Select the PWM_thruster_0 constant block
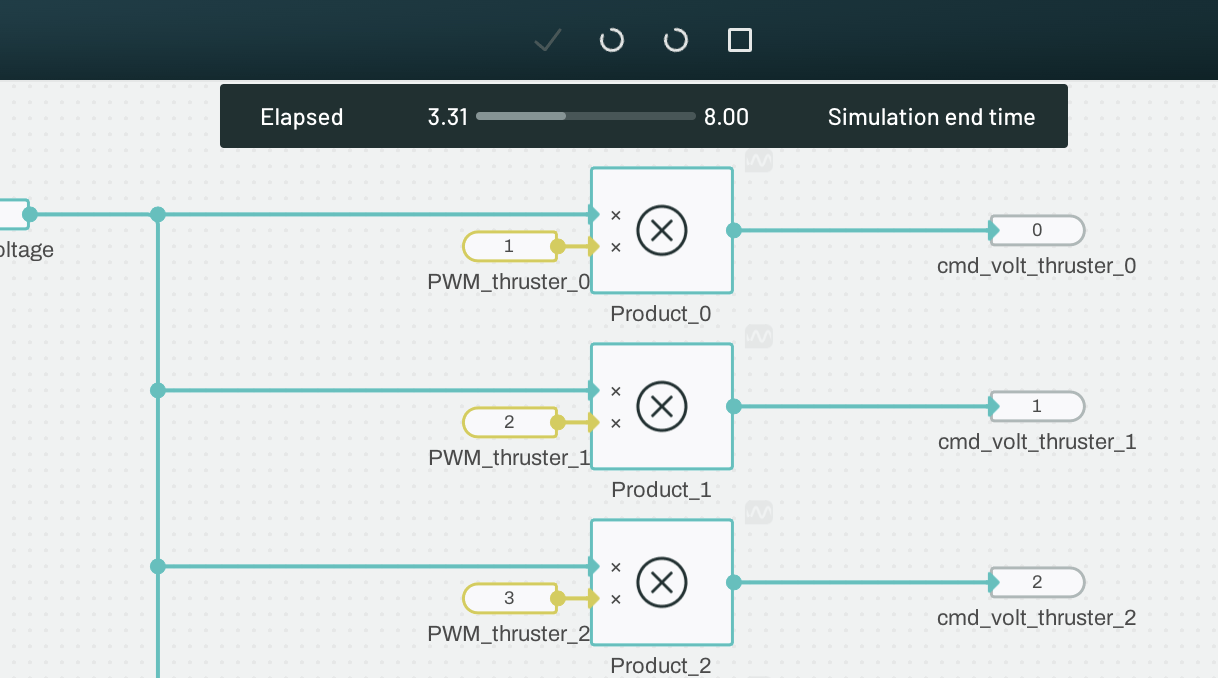Screen dimensions: 1218x678 (509, 246)
